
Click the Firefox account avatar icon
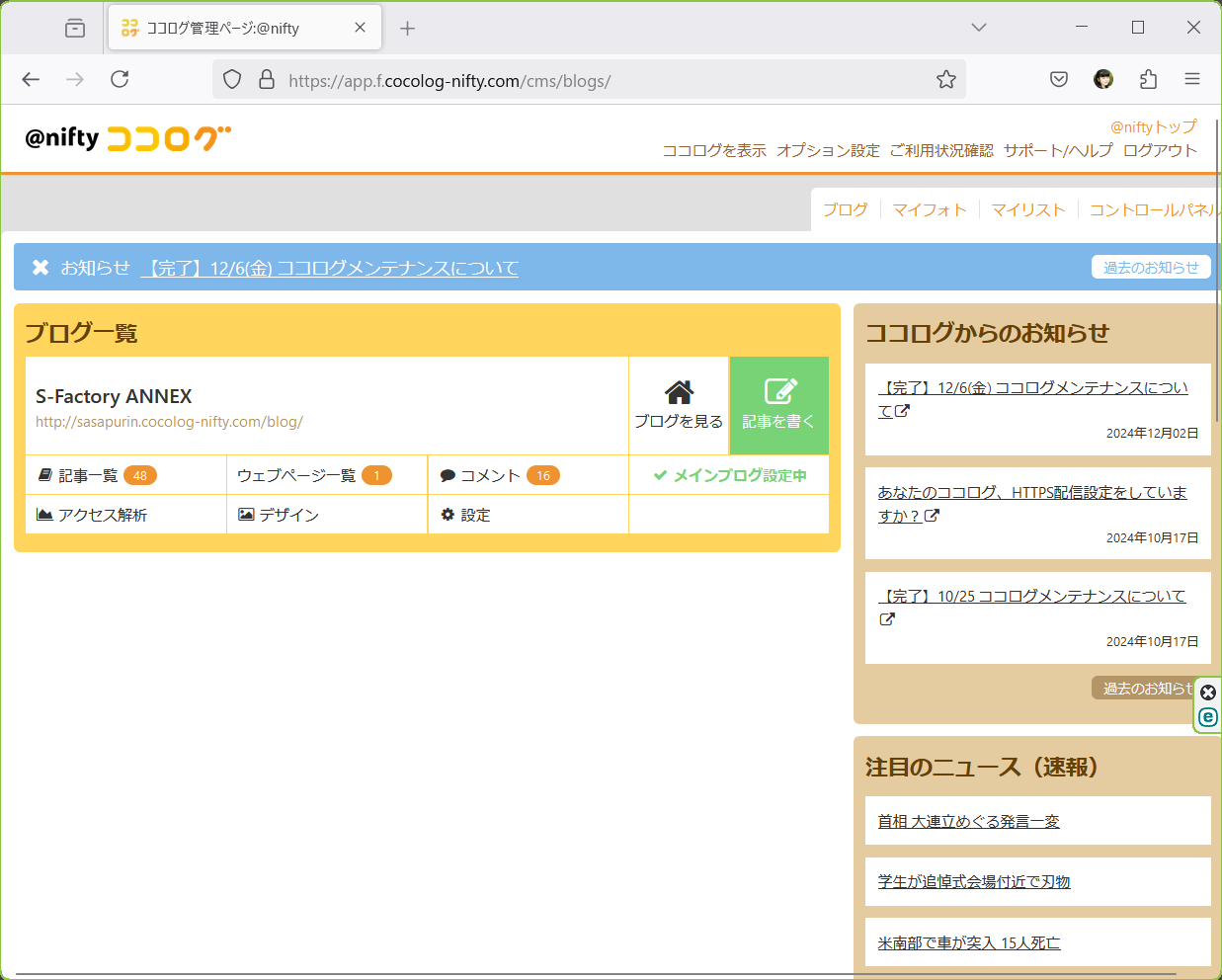click(1103, 79)
